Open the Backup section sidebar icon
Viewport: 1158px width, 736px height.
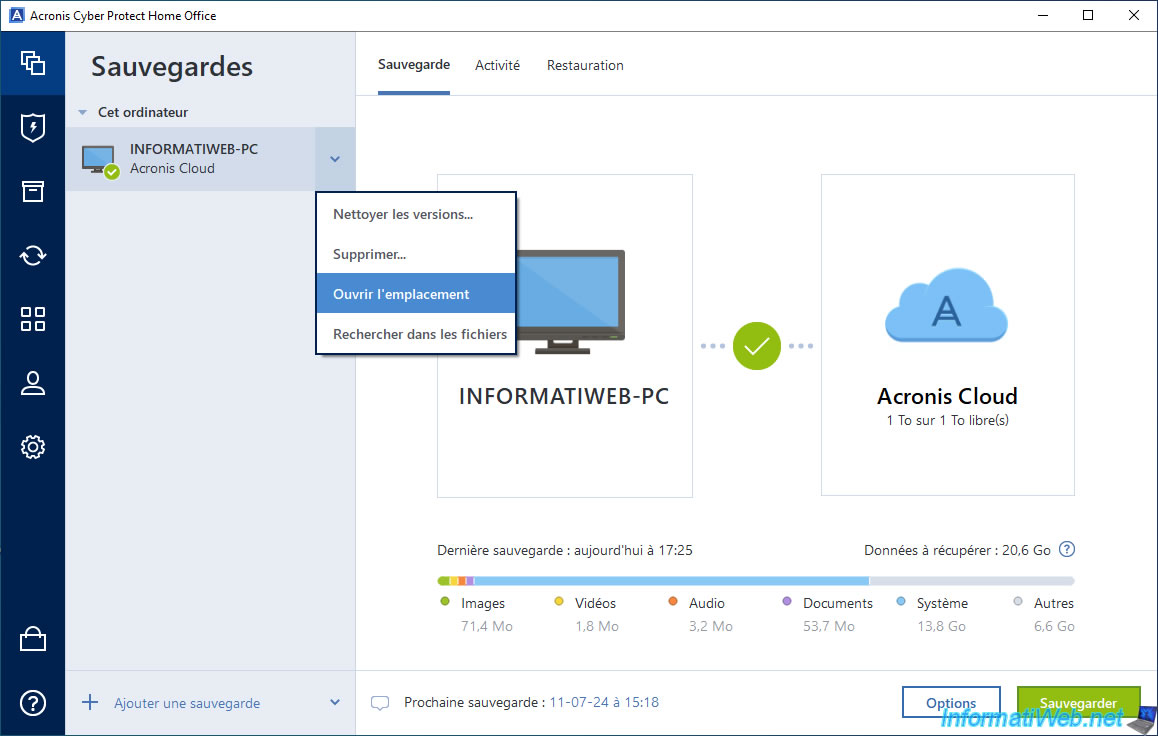coord(32,63)
